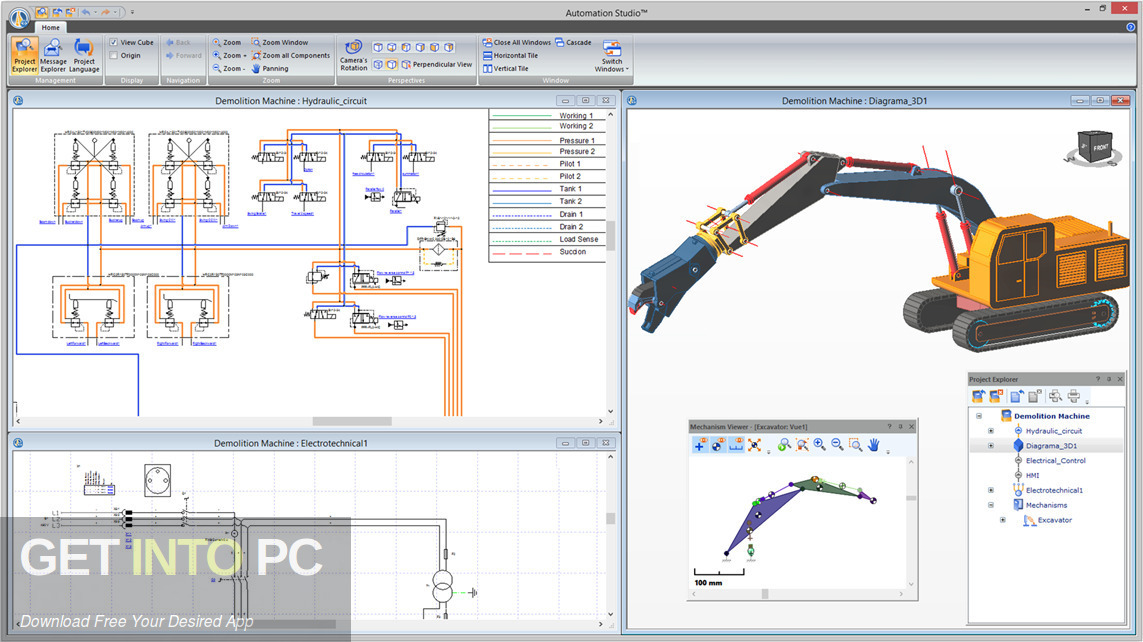
Task: Enable the Origin checkbox
Action: [x=113, y=55]
